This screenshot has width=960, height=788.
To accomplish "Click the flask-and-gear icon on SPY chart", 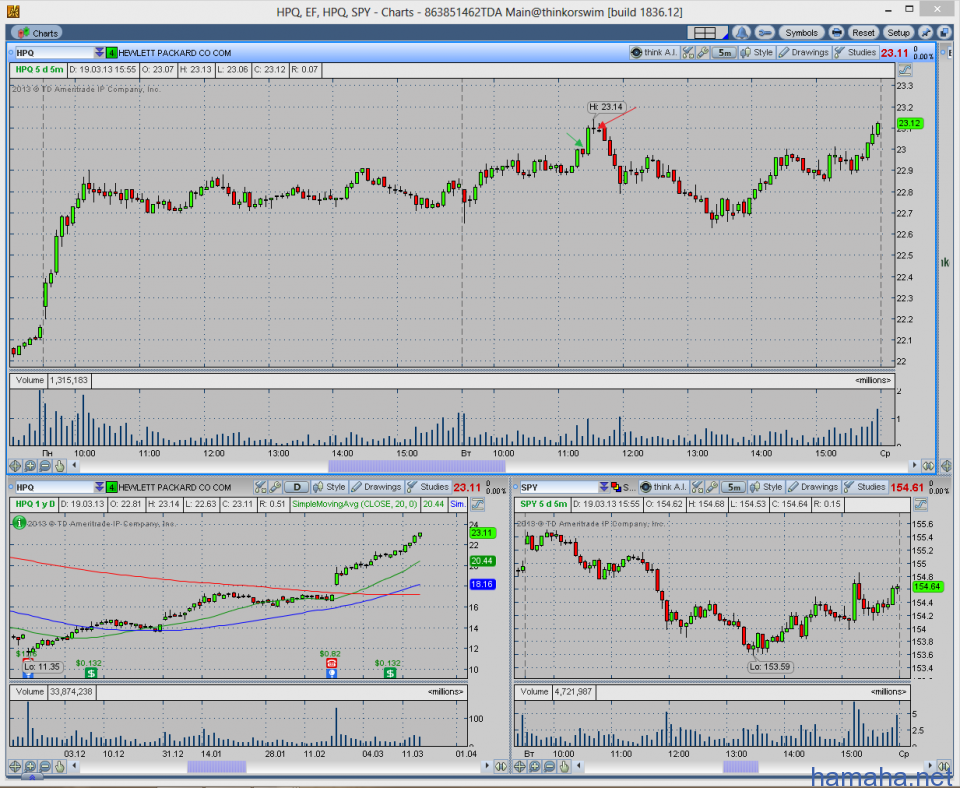I will click(x=697, y=487).
